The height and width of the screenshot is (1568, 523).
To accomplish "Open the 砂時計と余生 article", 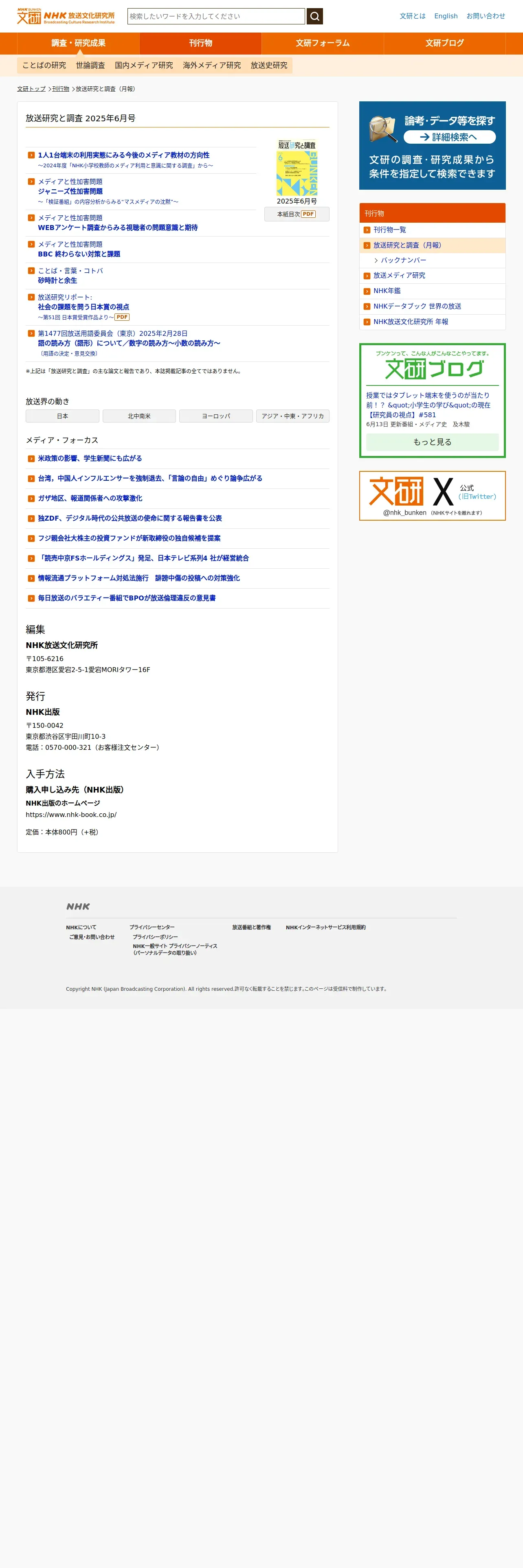I will point(57,280).
